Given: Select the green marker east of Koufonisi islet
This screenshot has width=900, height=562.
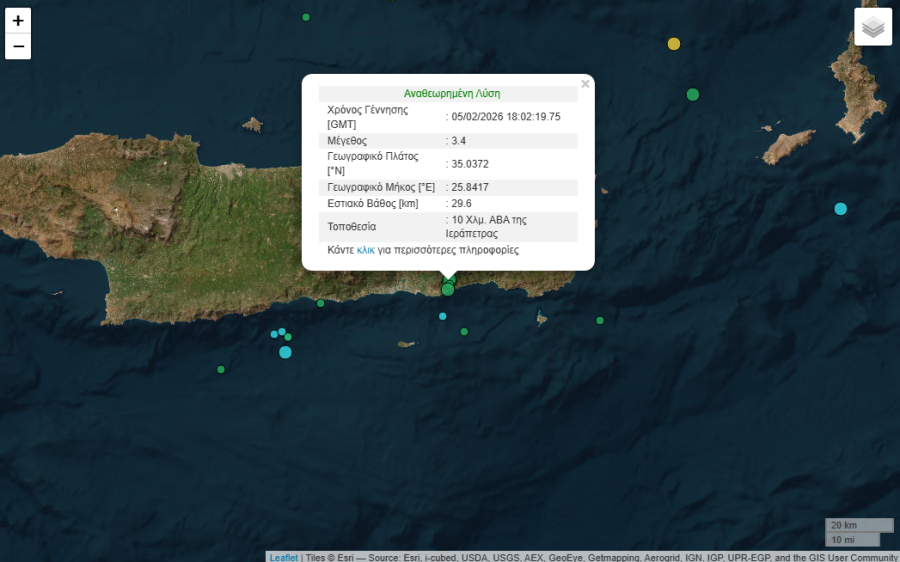Looking at the screenshot, I should 600,321.
